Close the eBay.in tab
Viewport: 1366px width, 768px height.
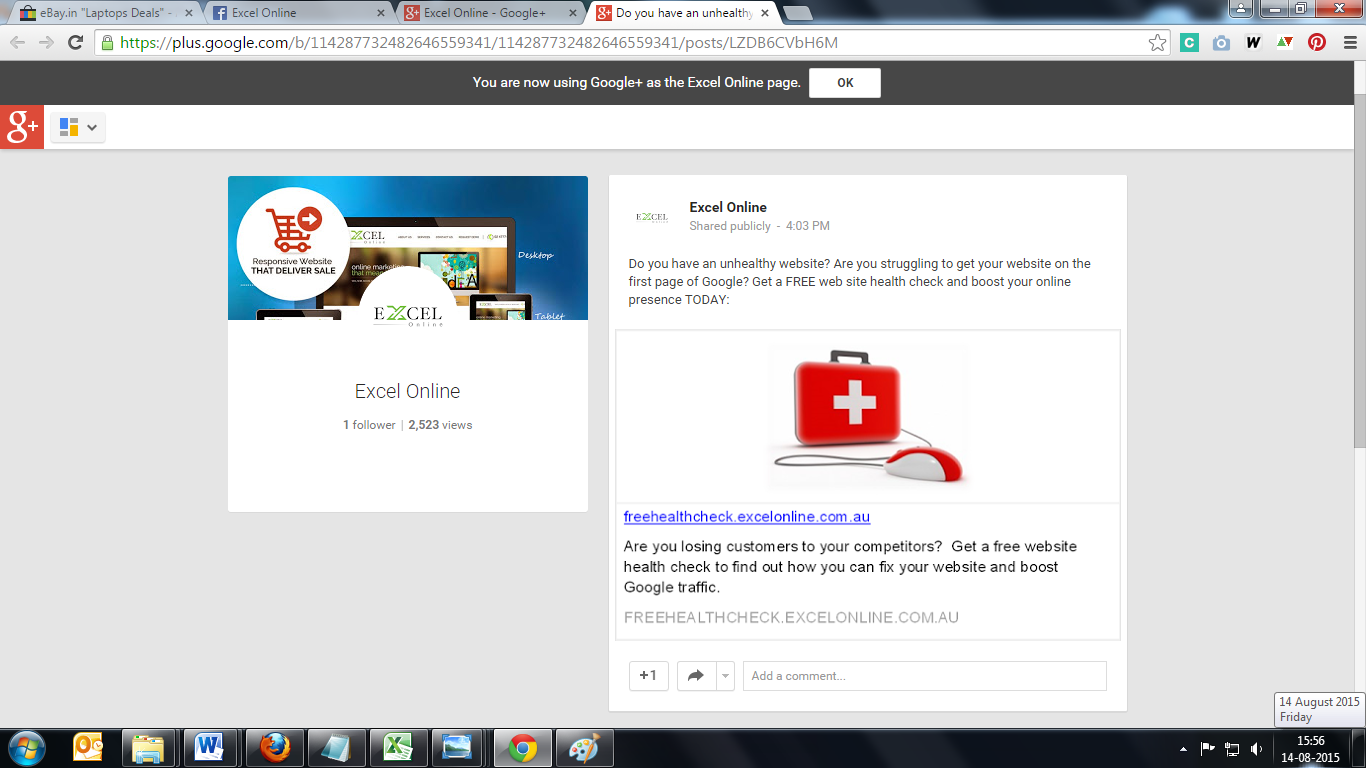189,13
